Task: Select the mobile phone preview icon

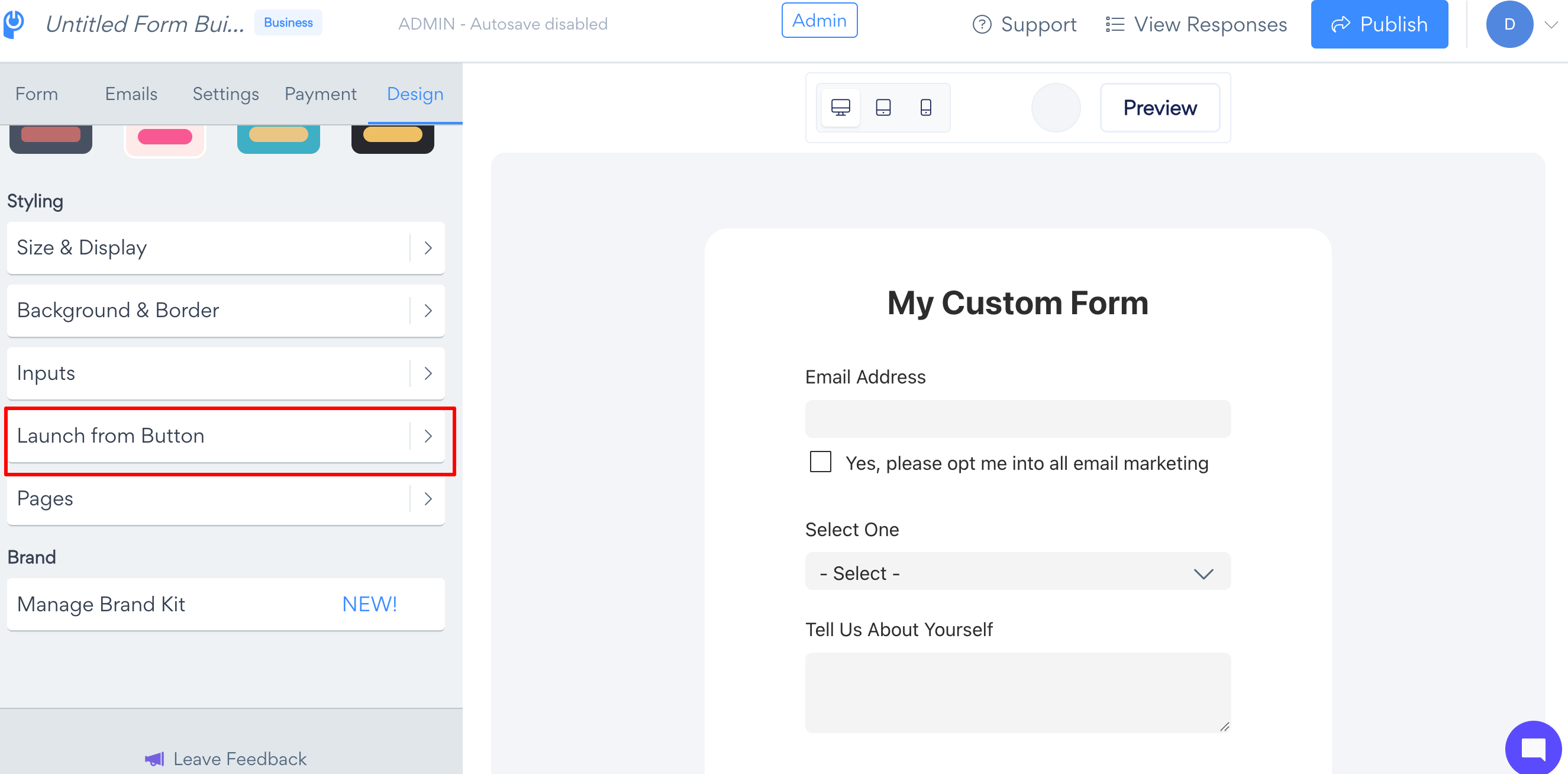Action: point(926,108)
